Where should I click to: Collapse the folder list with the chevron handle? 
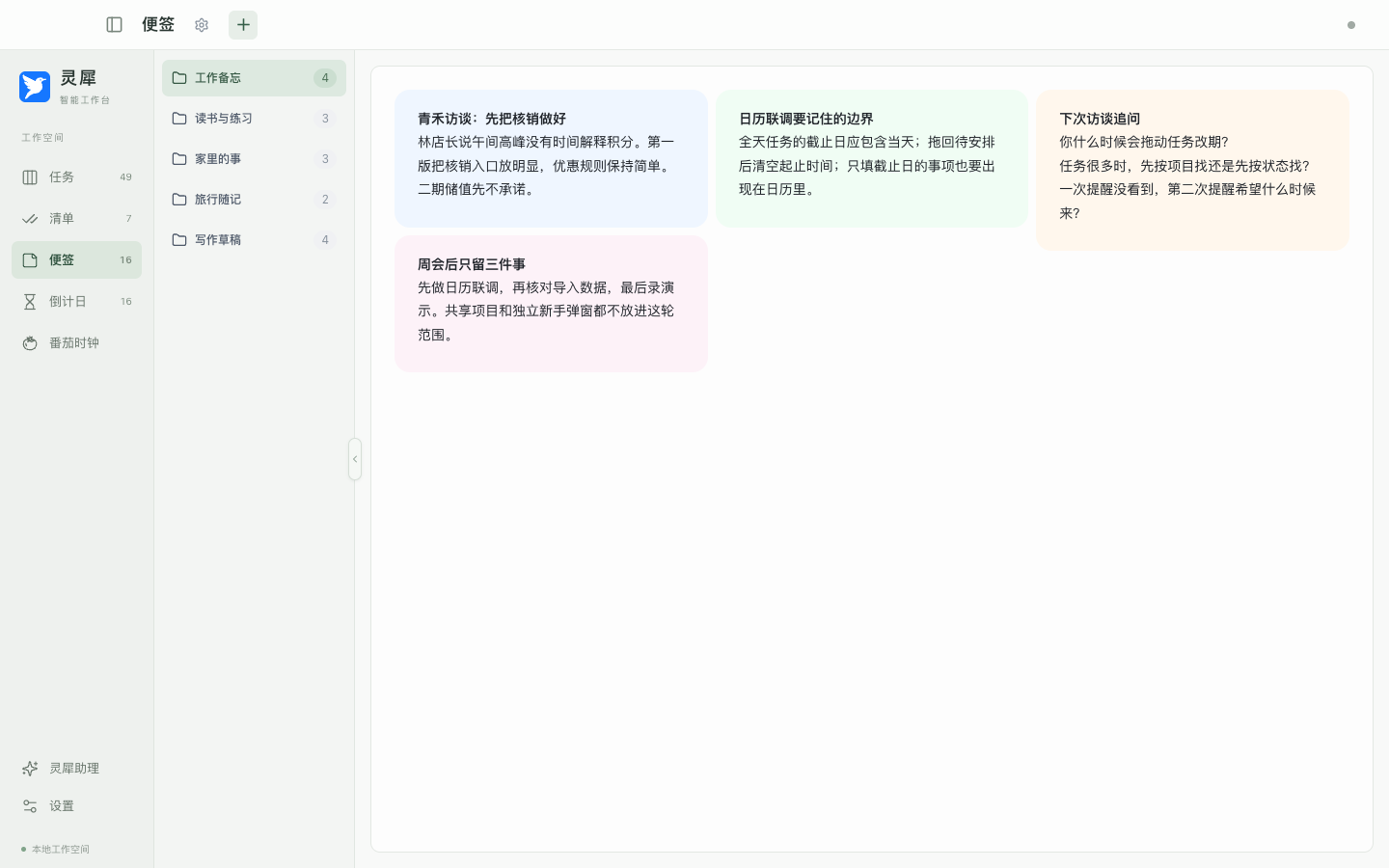[355, 459]
